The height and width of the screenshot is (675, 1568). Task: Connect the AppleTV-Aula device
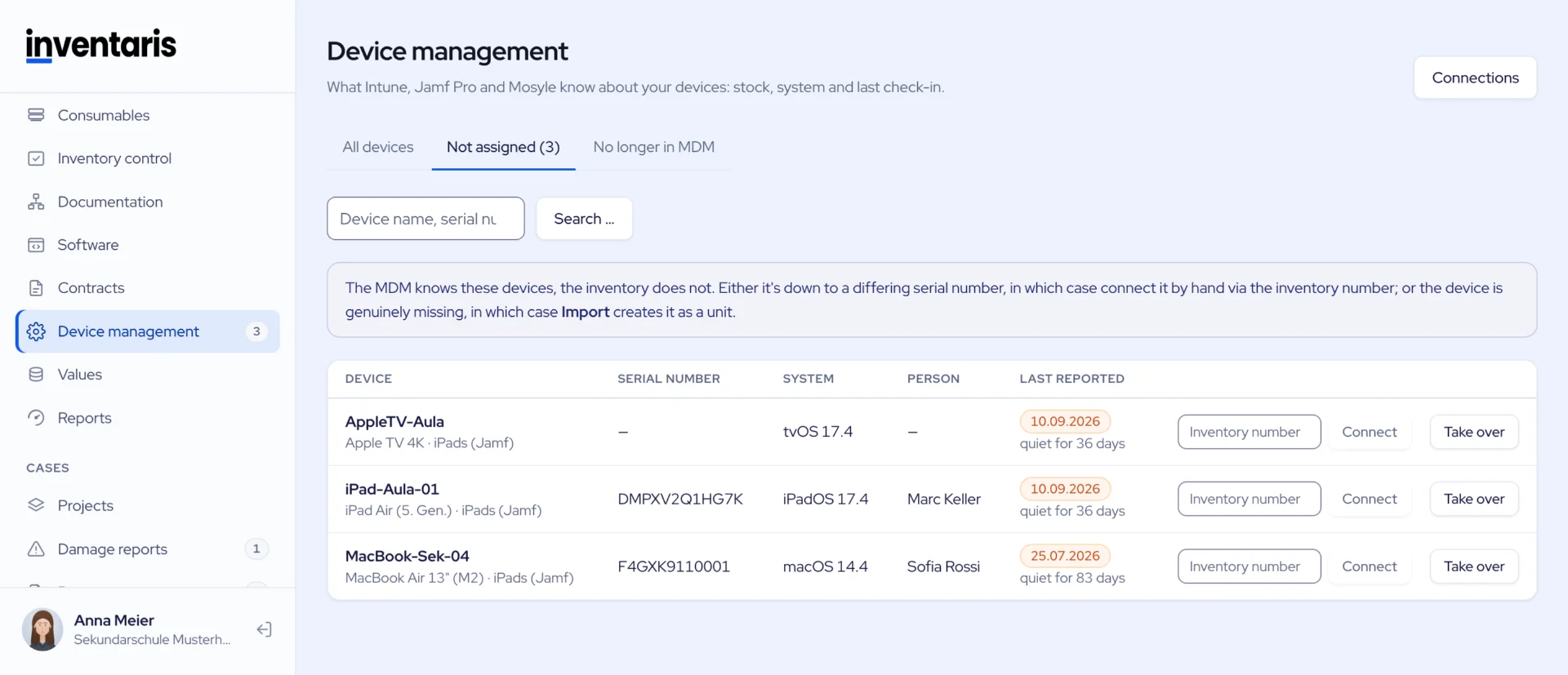point(1370,432)
